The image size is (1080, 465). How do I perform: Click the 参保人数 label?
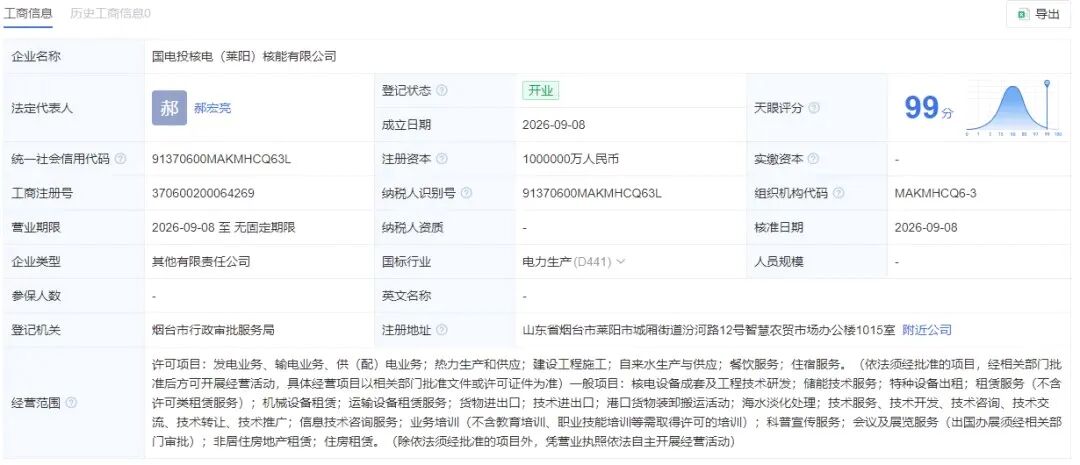[x=36, y=296]
